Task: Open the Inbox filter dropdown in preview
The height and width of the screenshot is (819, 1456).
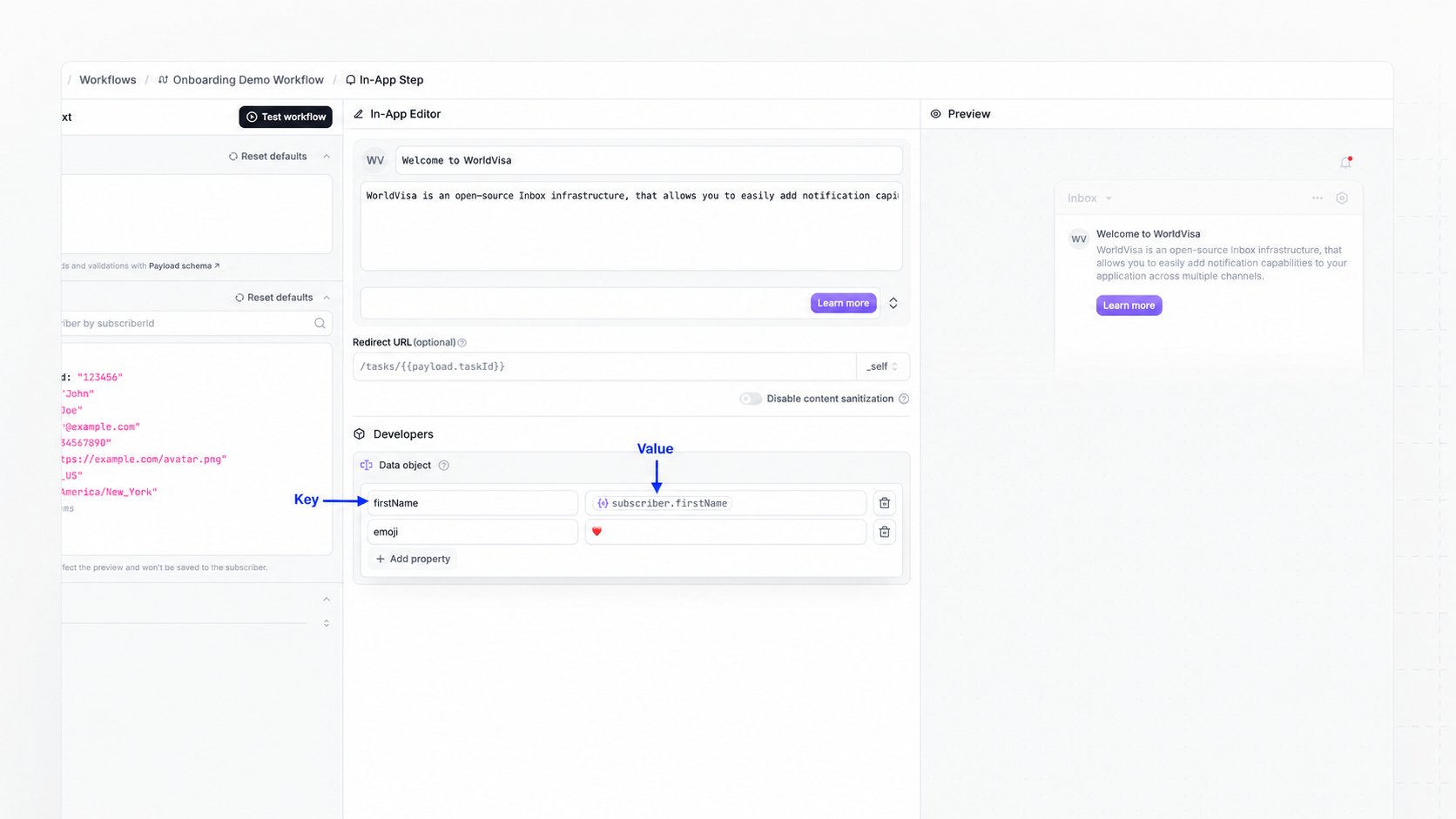Action: [x=1090, y=198]
